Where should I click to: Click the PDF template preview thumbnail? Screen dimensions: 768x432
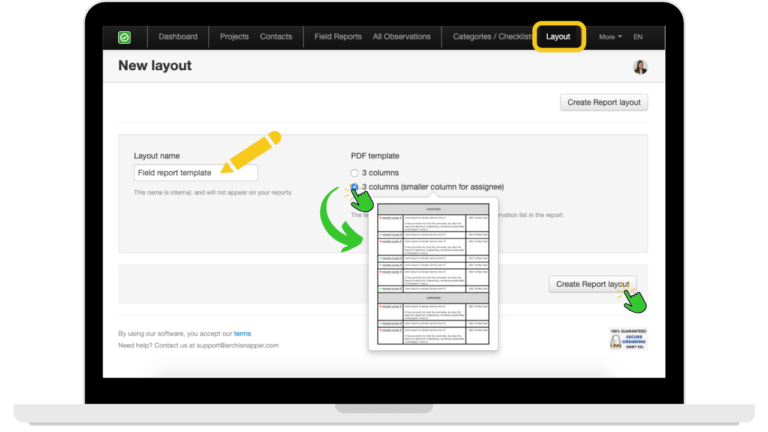[433, 274]
